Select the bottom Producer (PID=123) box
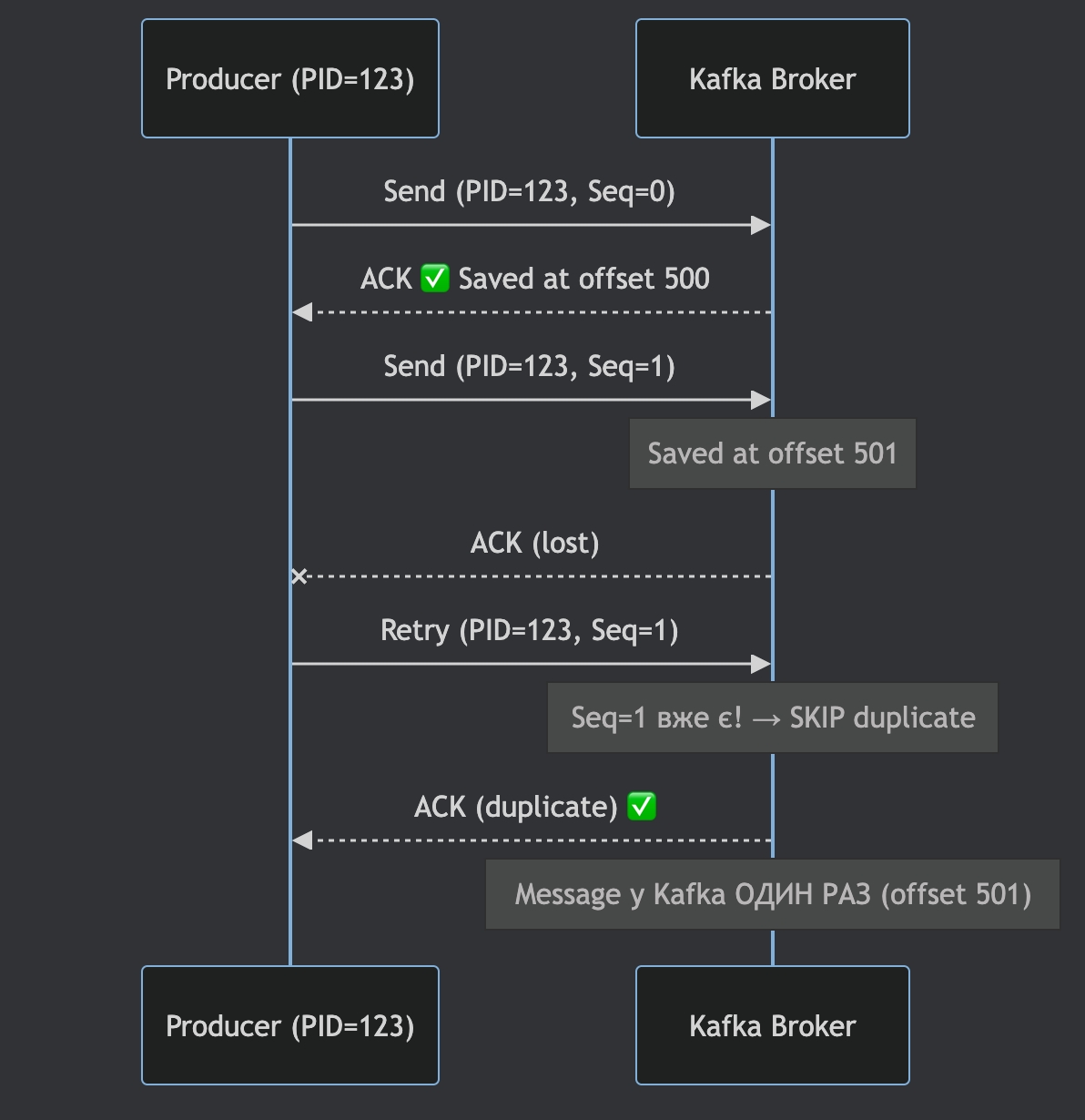Viewport: 1085px width, 1120px height. point(290,1026)
